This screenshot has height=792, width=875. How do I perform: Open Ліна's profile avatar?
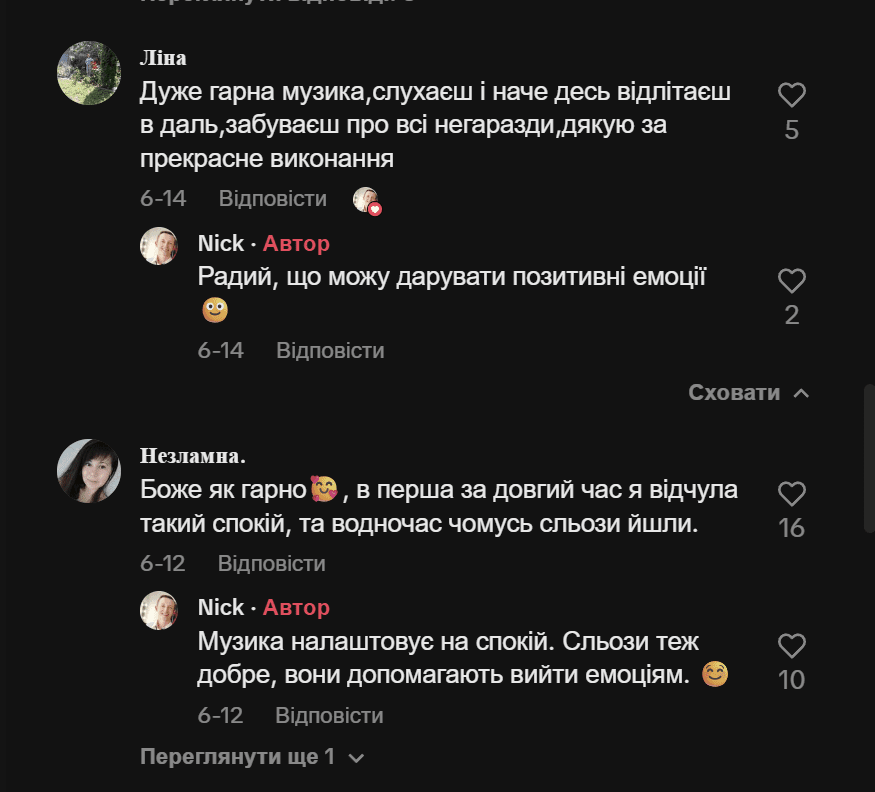[89, 73]
